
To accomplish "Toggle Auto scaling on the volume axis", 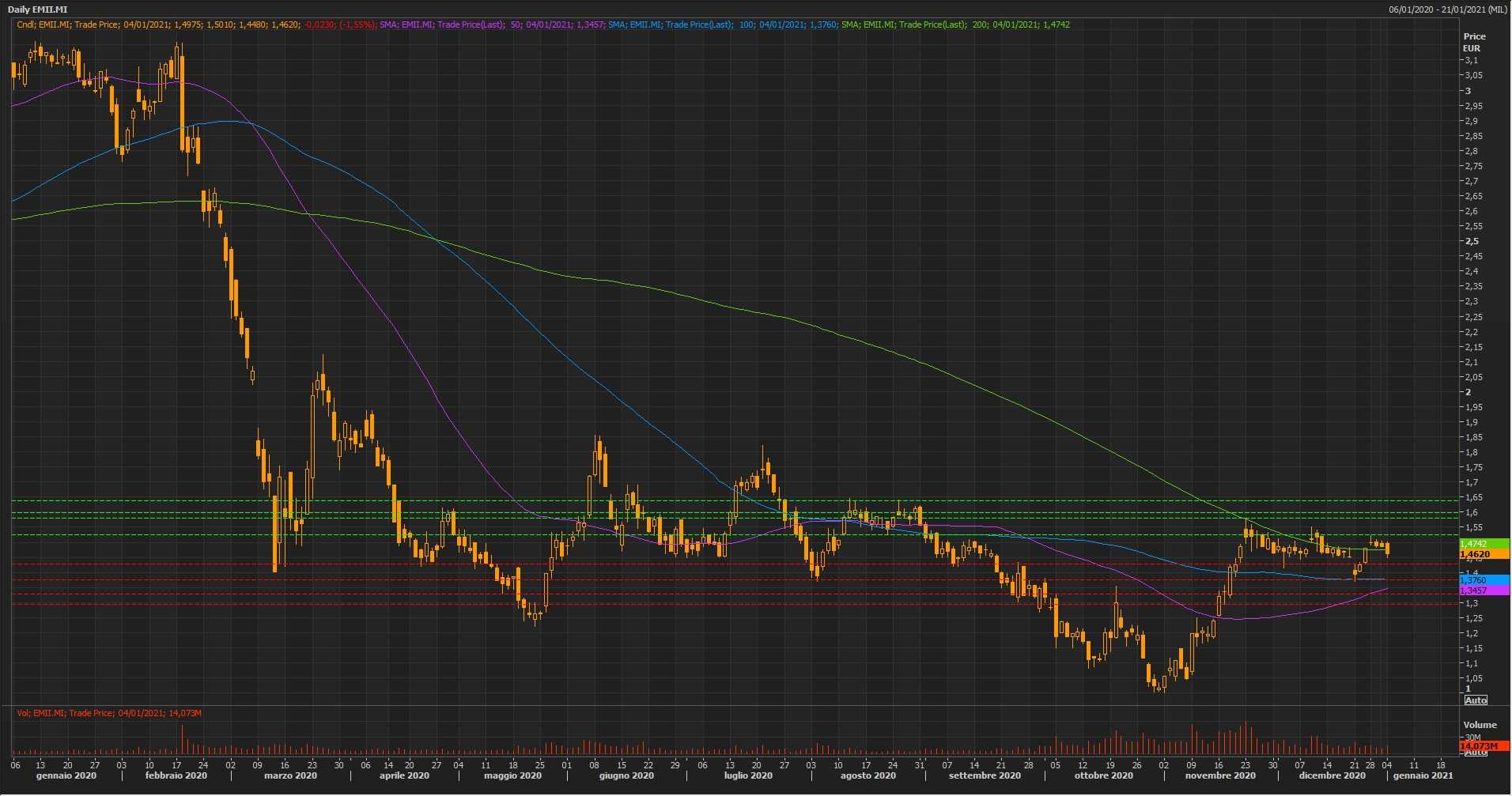I will pos(1475,753).
